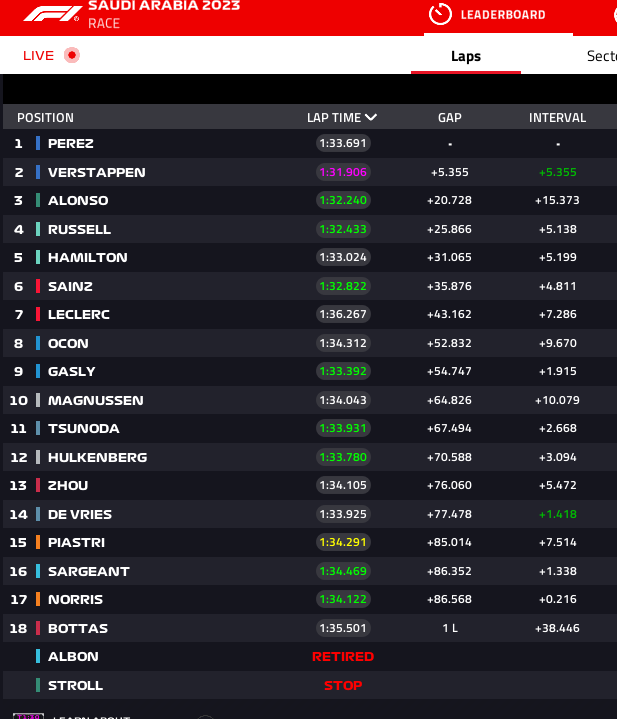Image resolution: width=617 pixels, height=719 pixels.
Task: Click the GAP column header
Action: coord(450,118)
